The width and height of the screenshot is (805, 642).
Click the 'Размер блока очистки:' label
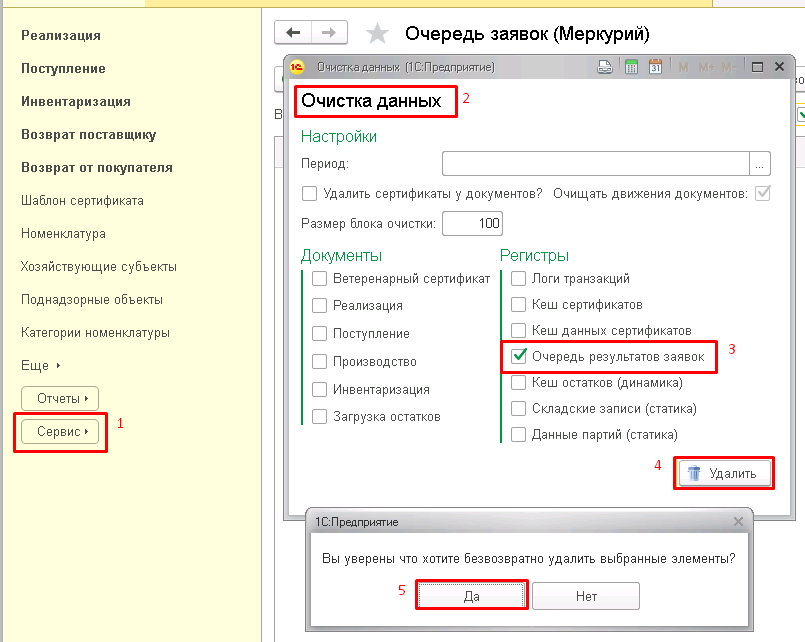pyautogui.click(x=368, y=224)
